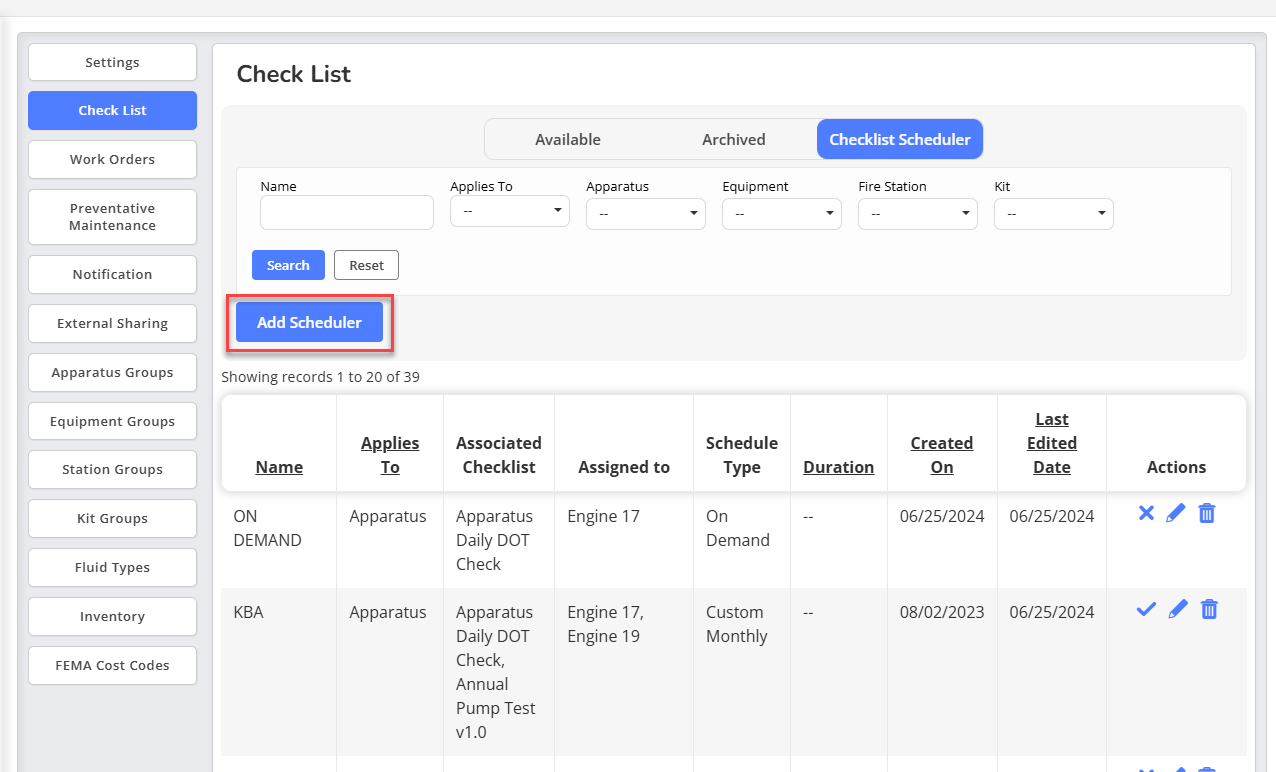Sort table by Duration column

click(838, 467)
